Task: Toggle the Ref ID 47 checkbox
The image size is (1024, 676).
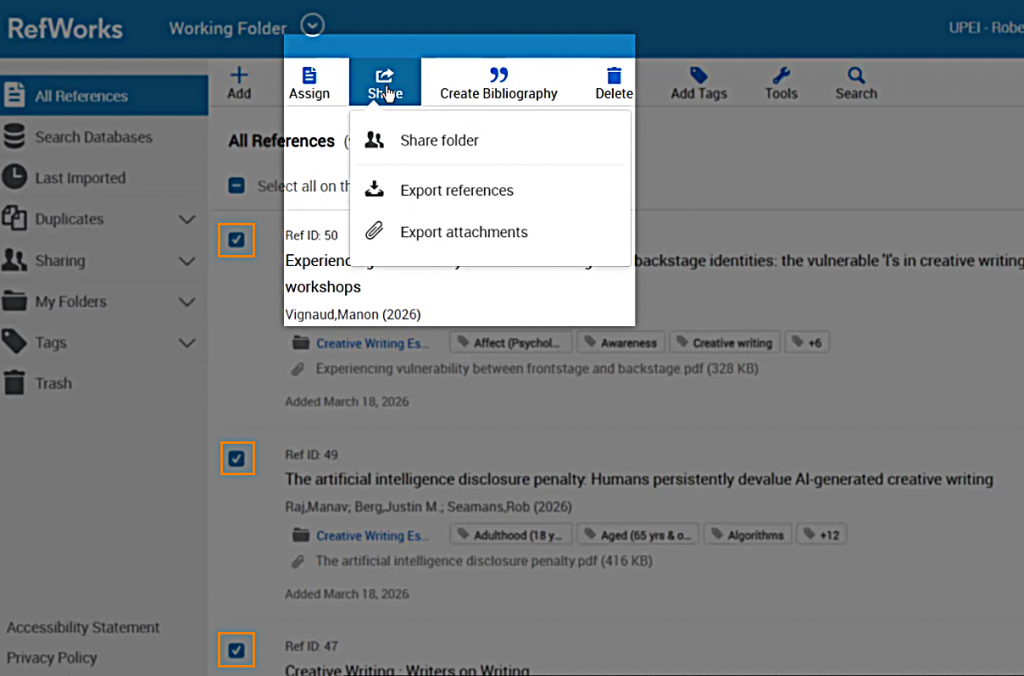Action: click(237, 650)
